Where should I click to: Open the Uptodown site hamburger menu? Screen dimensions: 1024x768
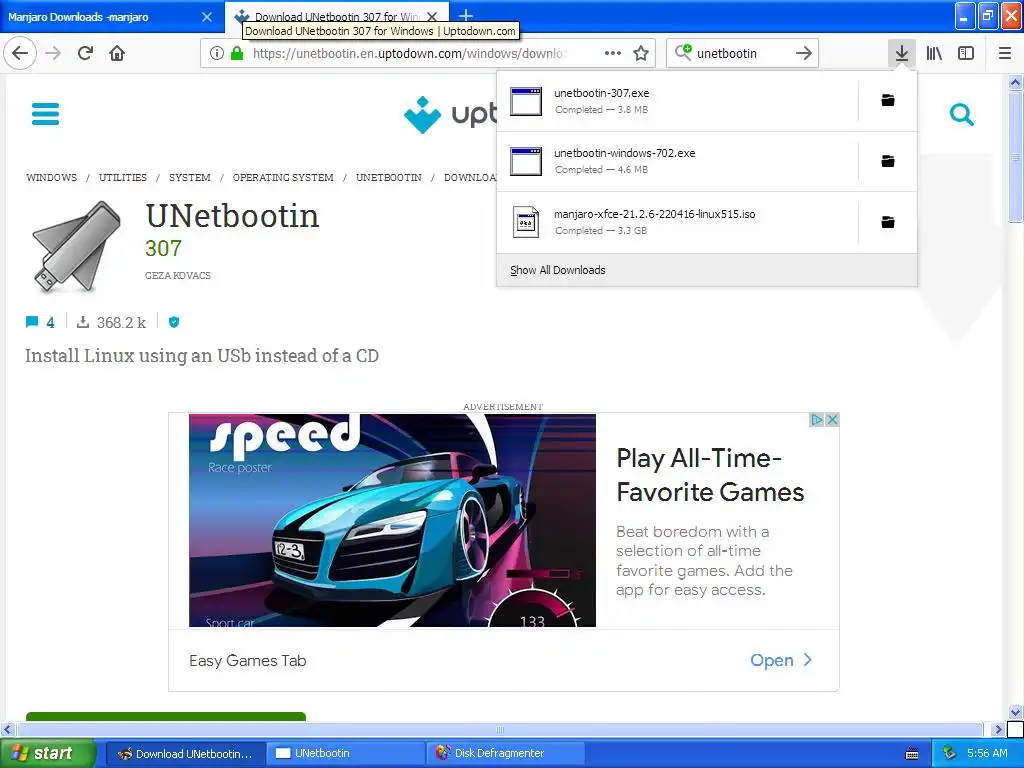tap(45, 114)
